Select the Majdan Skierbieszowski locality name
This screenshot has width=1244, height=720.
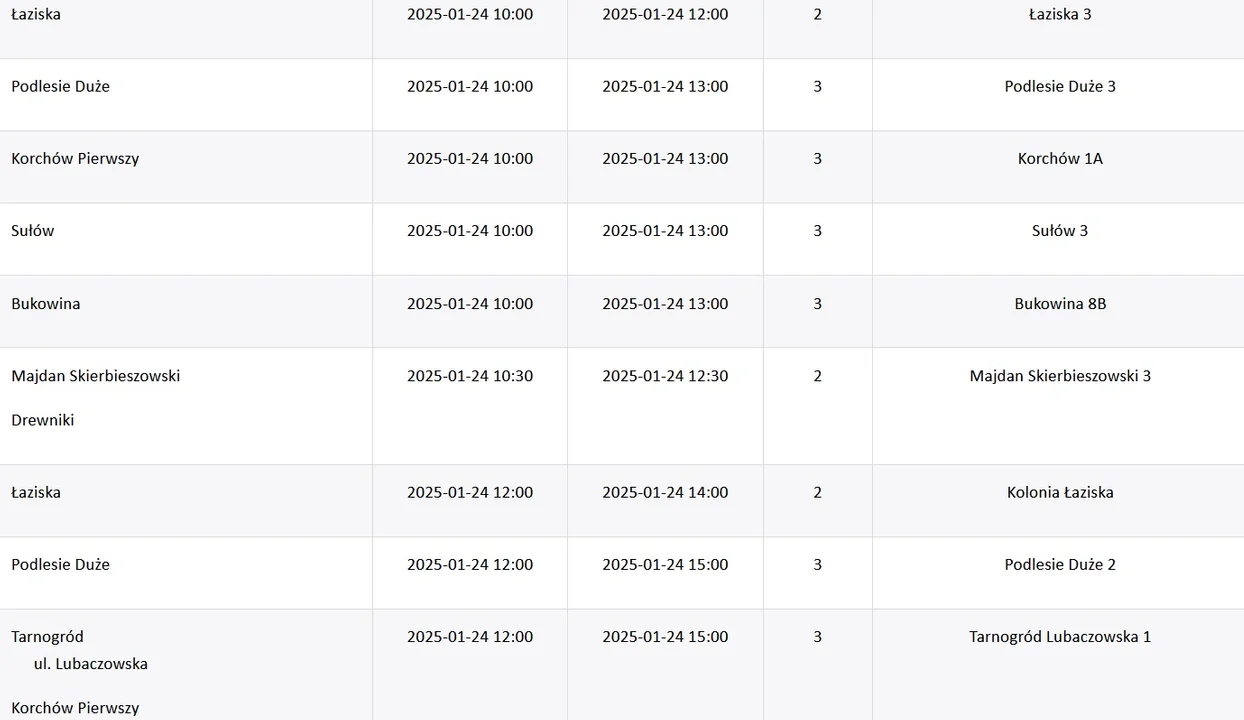pos(96,376)
